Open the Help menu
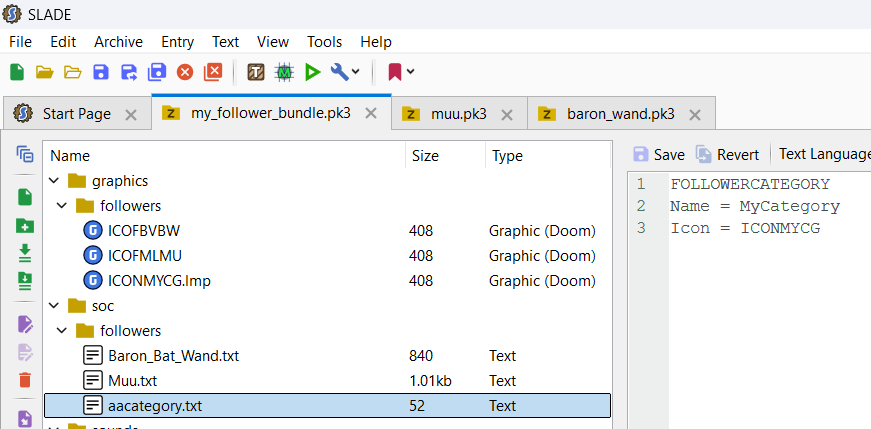This screenshot has height=429, width=871. pyautogui.click(x=376, y=42)
